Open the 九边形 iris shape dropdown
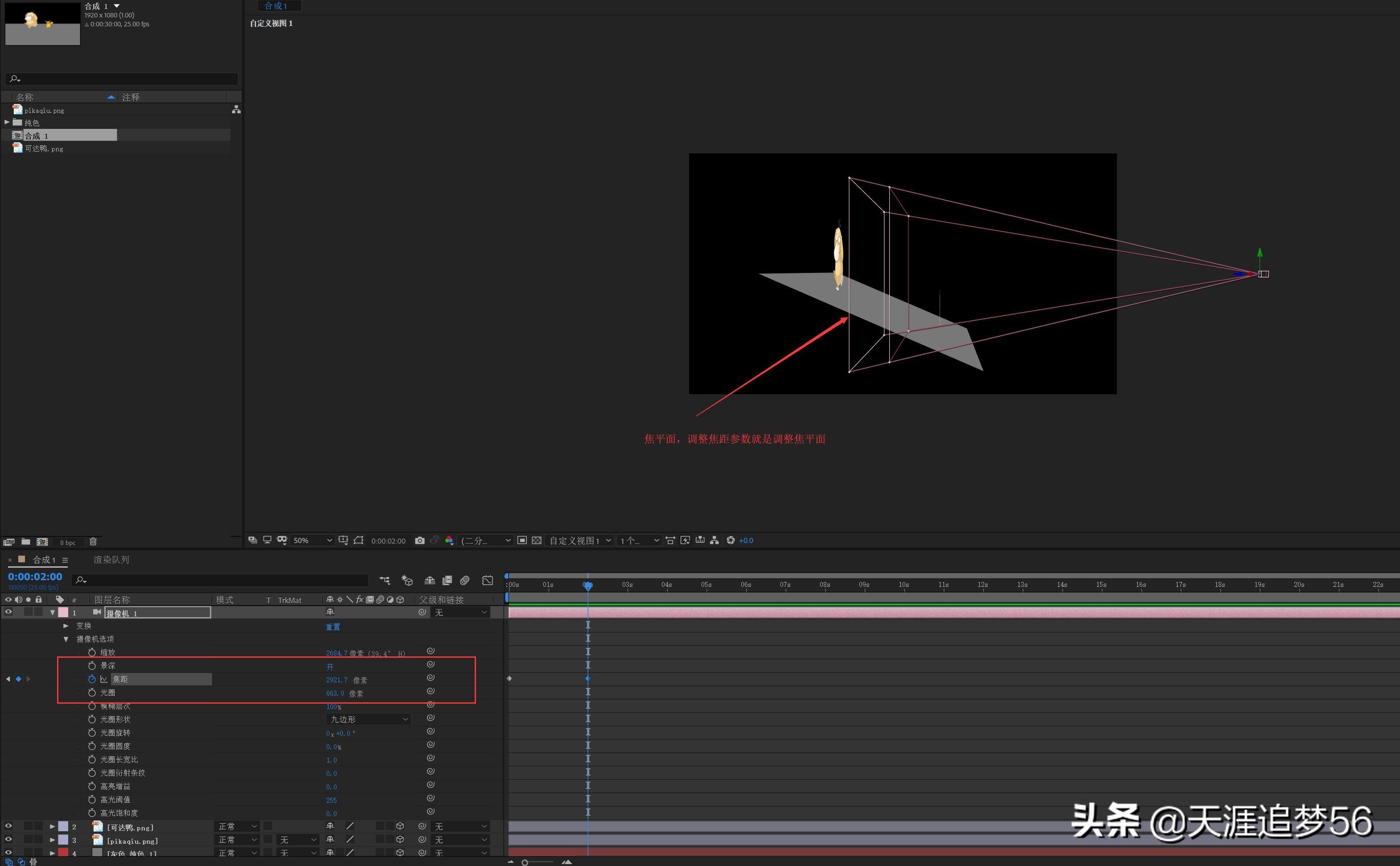1400x866 pixels. click(369, 719)
